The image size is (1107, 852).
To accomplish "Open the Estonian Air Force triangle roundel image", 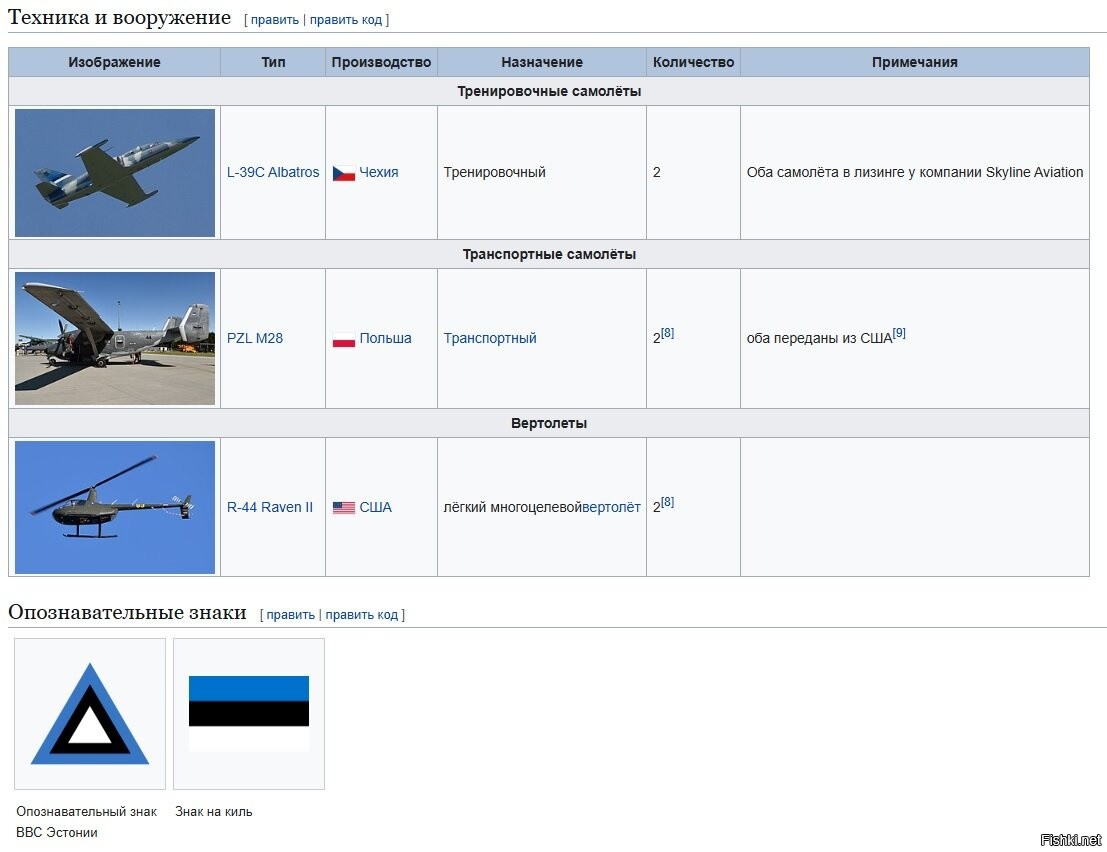I will coord(90,714).
